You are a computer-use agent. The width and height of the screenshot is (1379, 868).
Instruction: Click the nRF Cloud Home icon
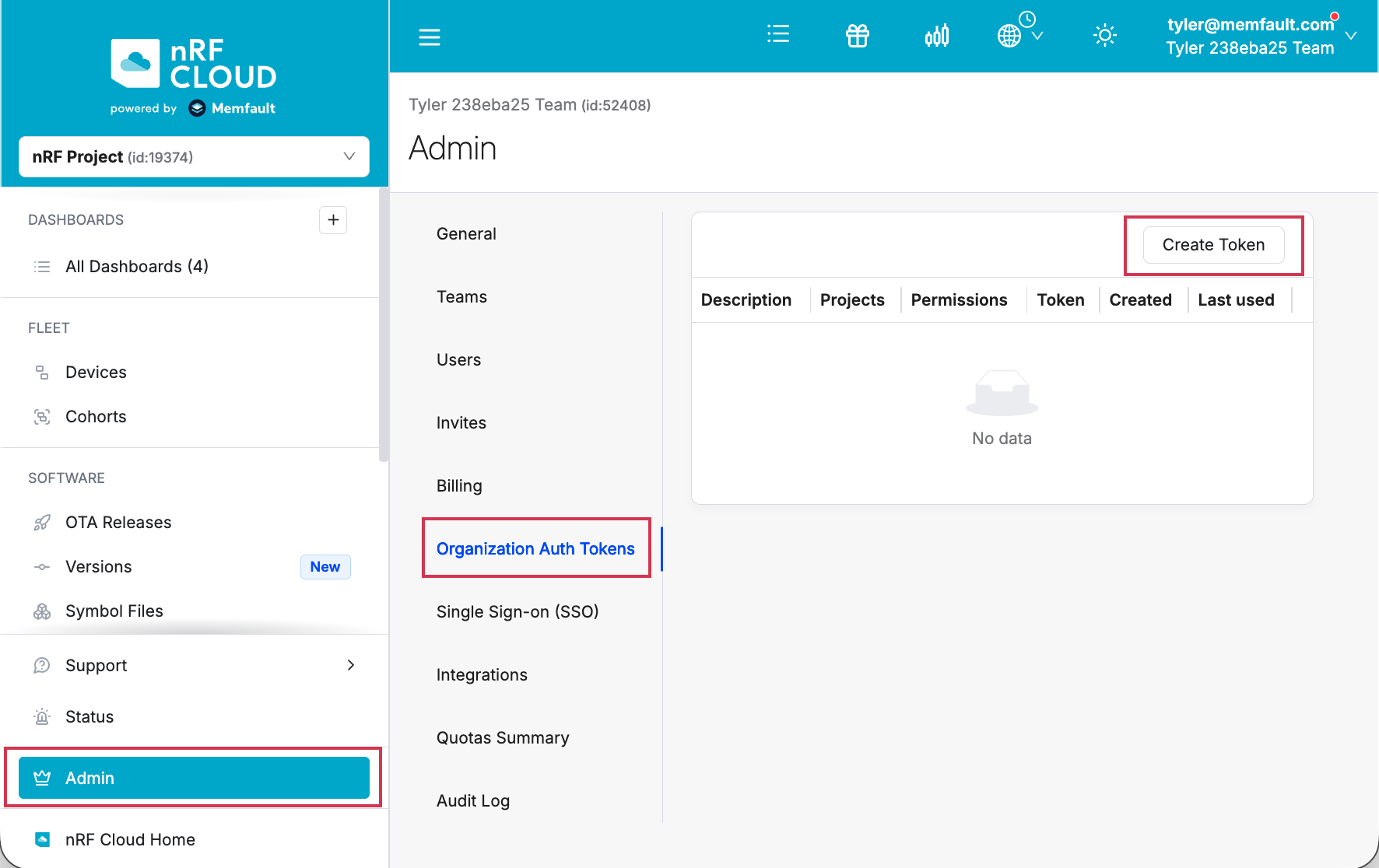coord(43,840)
